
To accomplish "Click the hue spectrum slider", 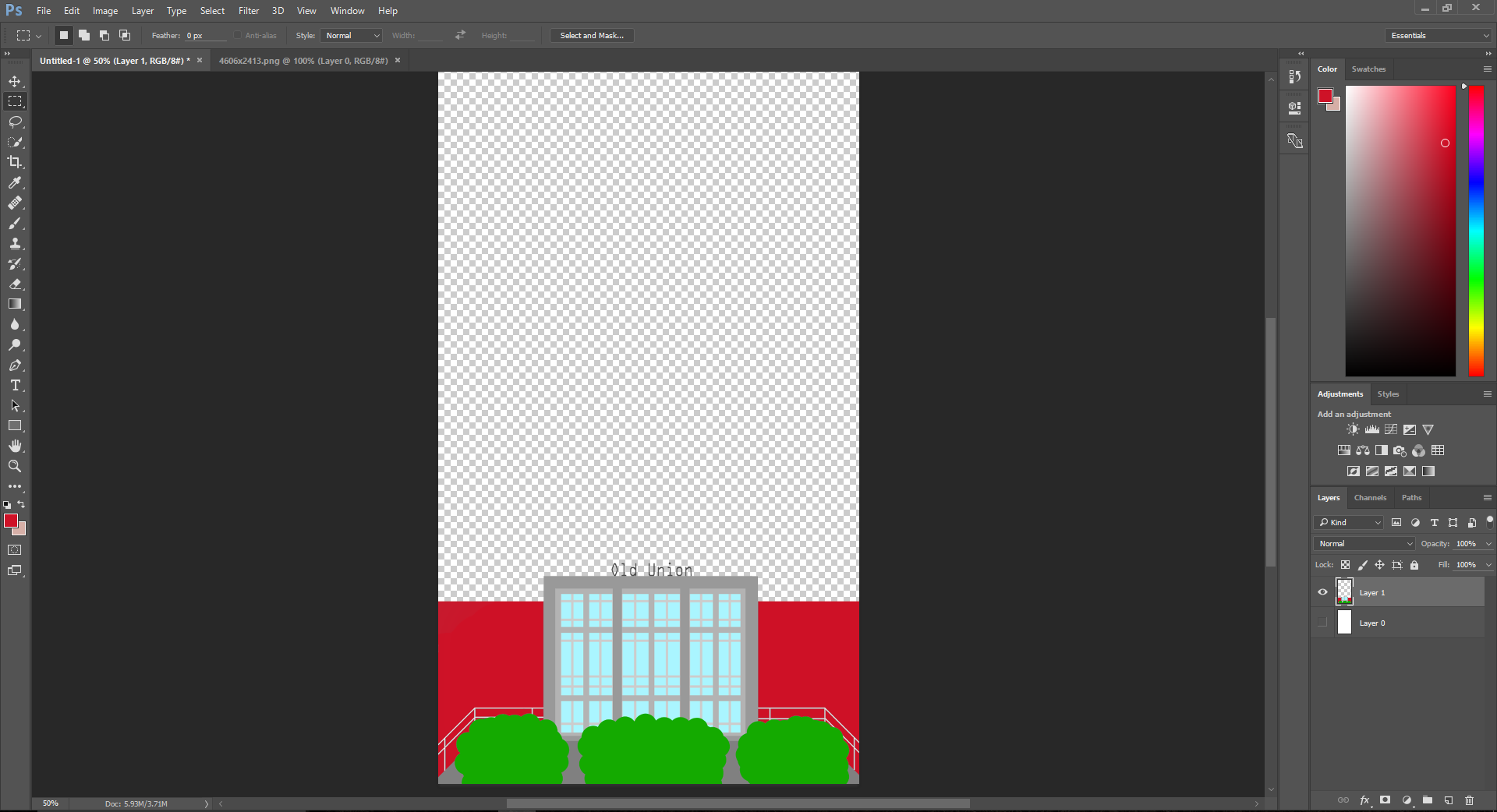I will [1476, 231].
